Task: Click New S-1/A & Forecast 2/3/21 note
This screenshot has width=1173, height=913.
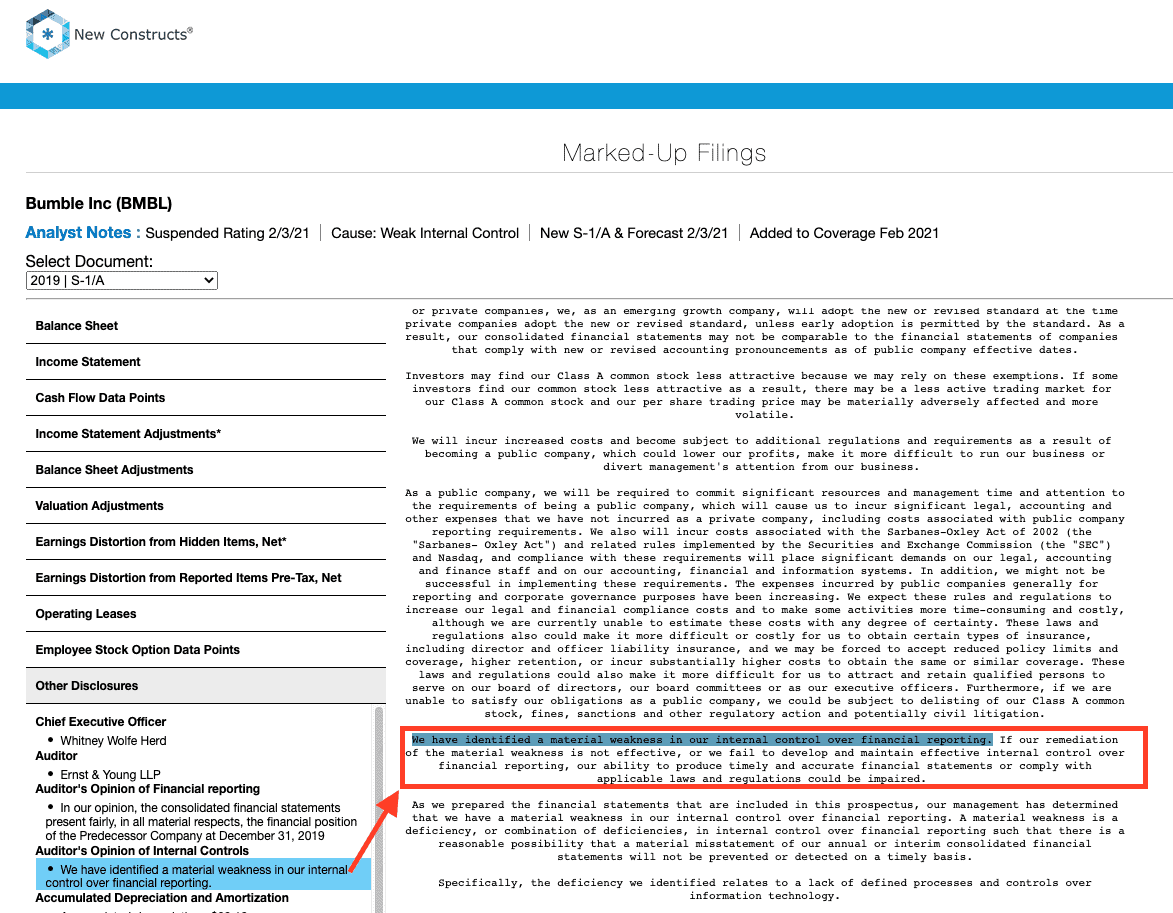Action: [634, 233]
